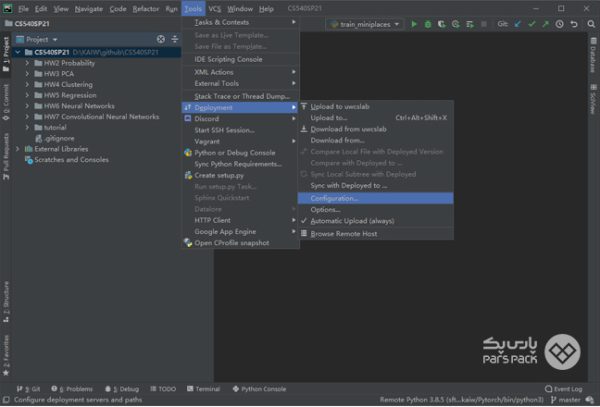Expand the HW2 Probability folder

pos(27,63)
